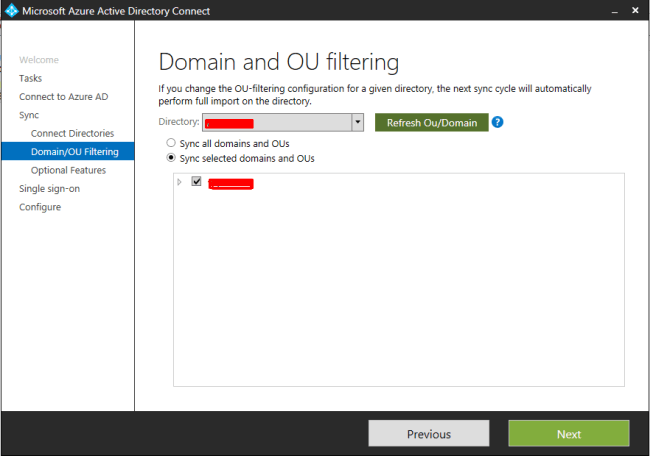The width and height of the screenshot is (650, 456).
Task: Click the Previous button
Action: pos(429,434)
